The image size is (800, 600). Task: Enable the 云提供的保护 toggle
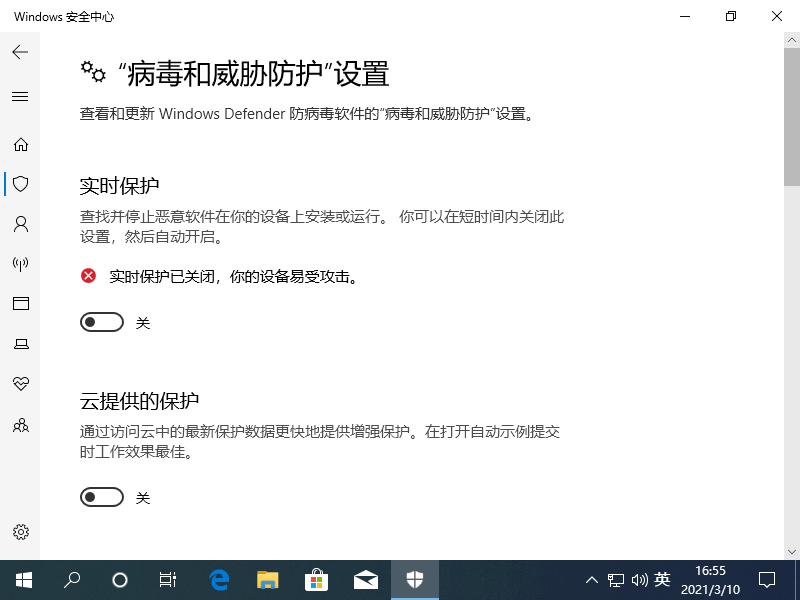(103, 497)
